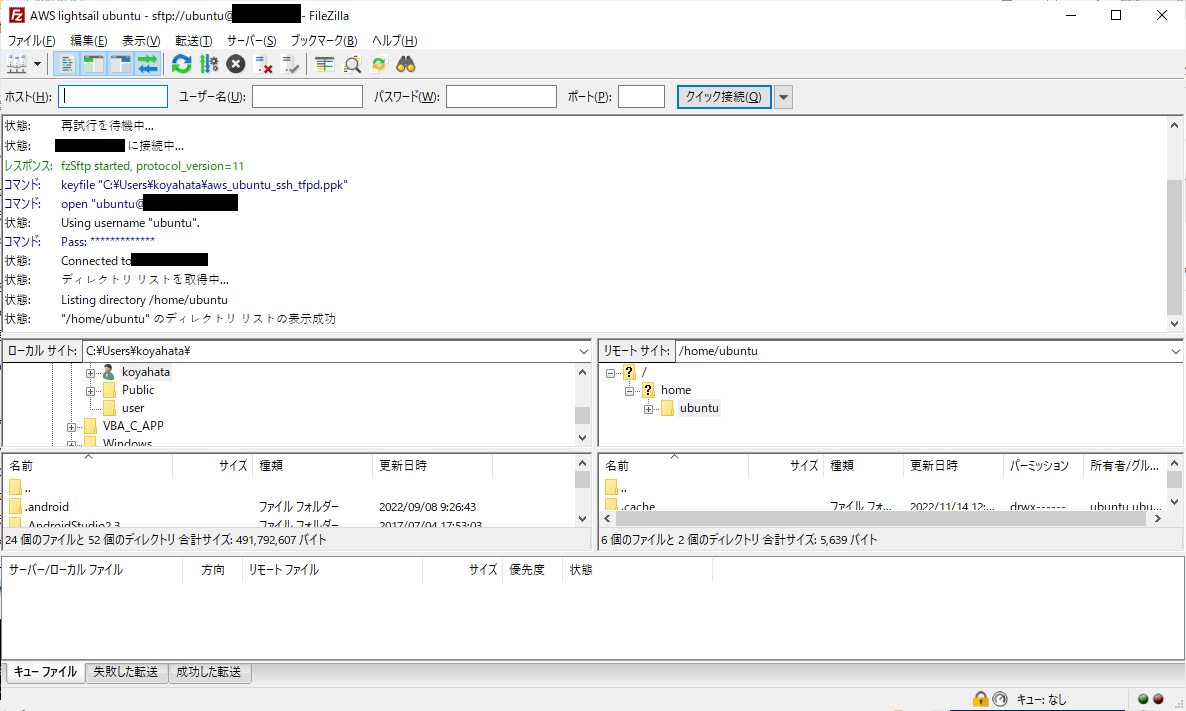The width and height of the screenshot is (1186, 711).
Task: Open the ヘルプ(H) menu
Action: [x=395, y=41]
